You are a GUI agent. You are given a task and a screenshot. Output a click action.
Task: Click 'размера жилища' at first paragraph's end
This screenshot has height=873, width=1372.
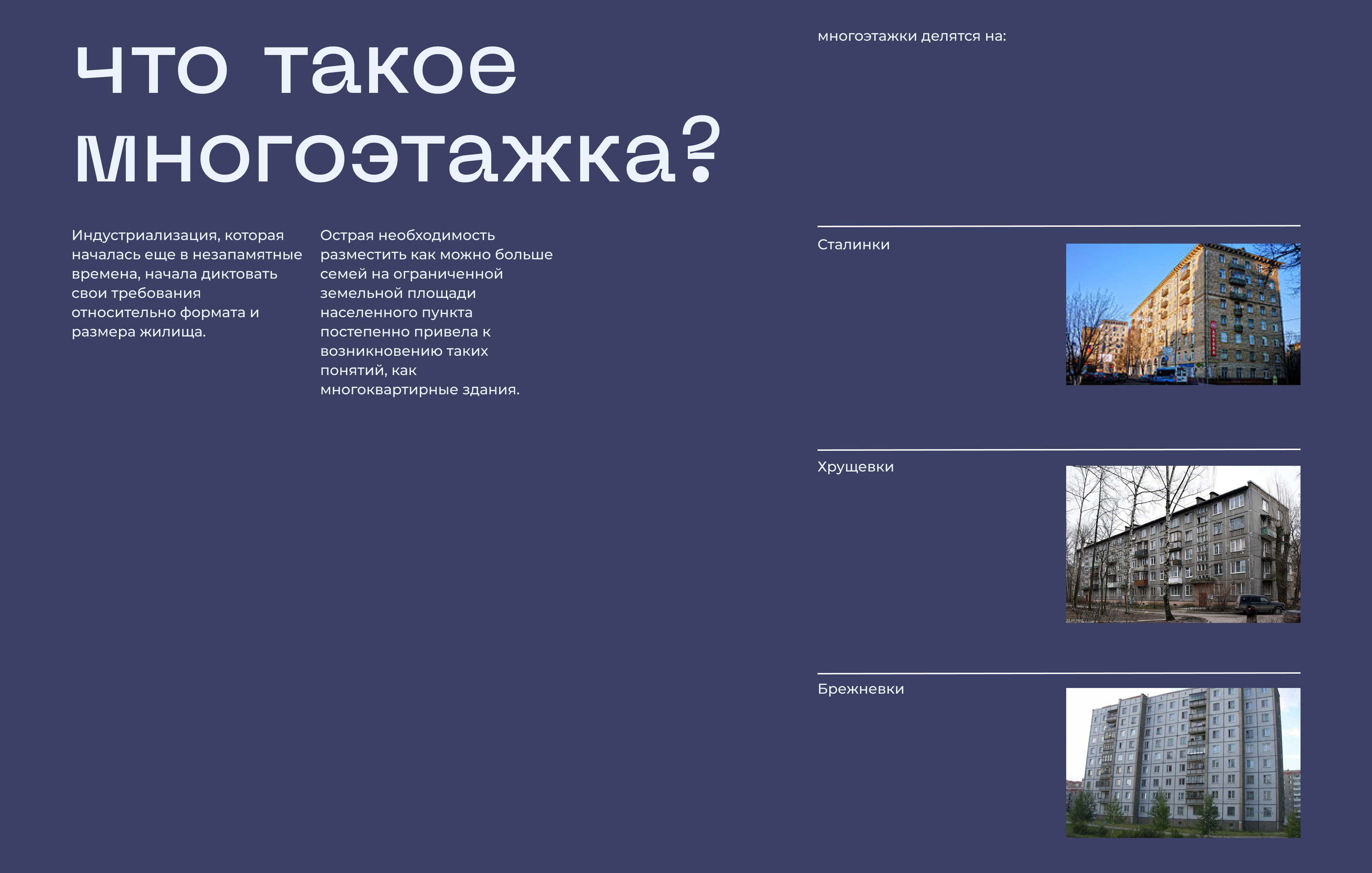coord(138,332)
